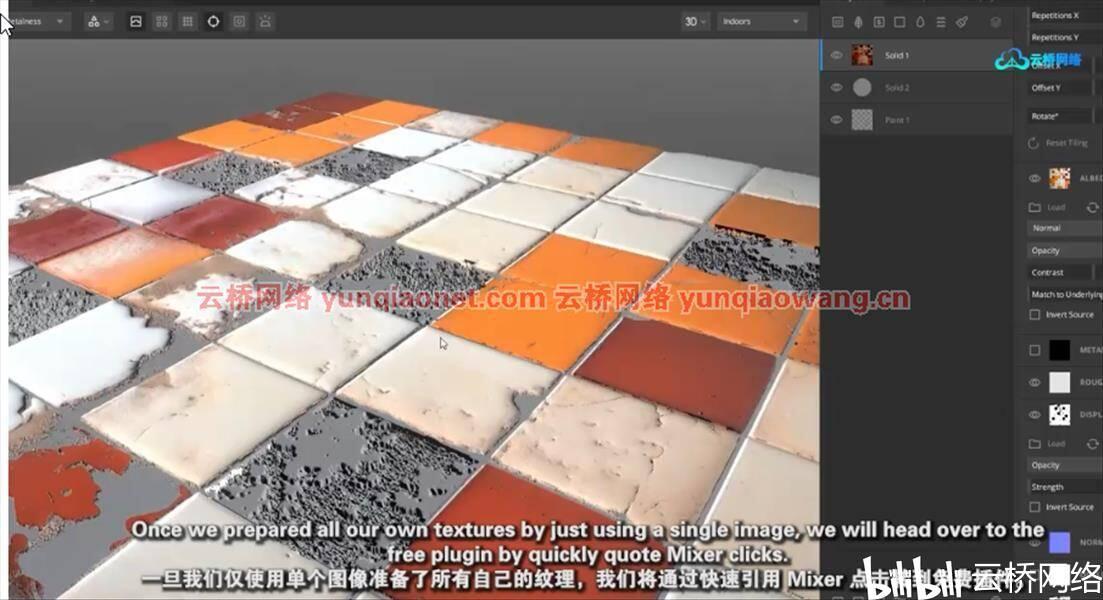Add a surface layer with the leaf icon
This screenshot has width=1103, height=600.
coord(858,23)
